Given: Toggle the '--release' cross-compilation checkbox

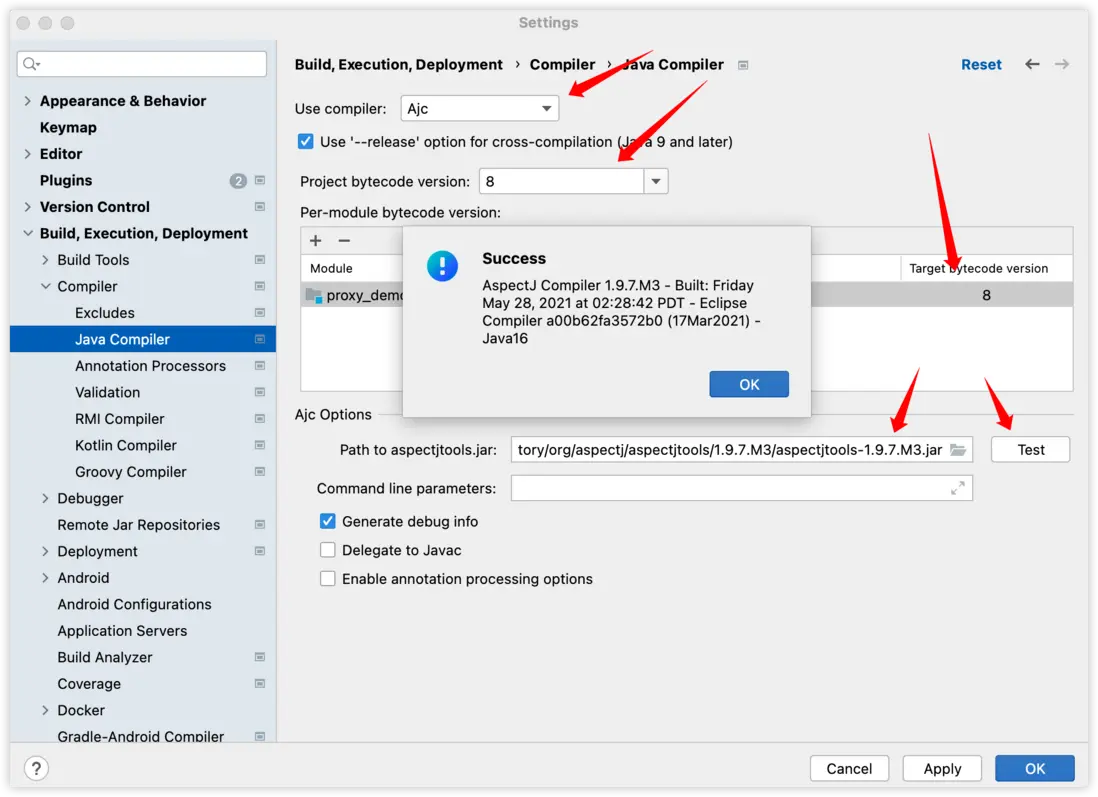Looking at the screenshot, I should tap(305, 141).
